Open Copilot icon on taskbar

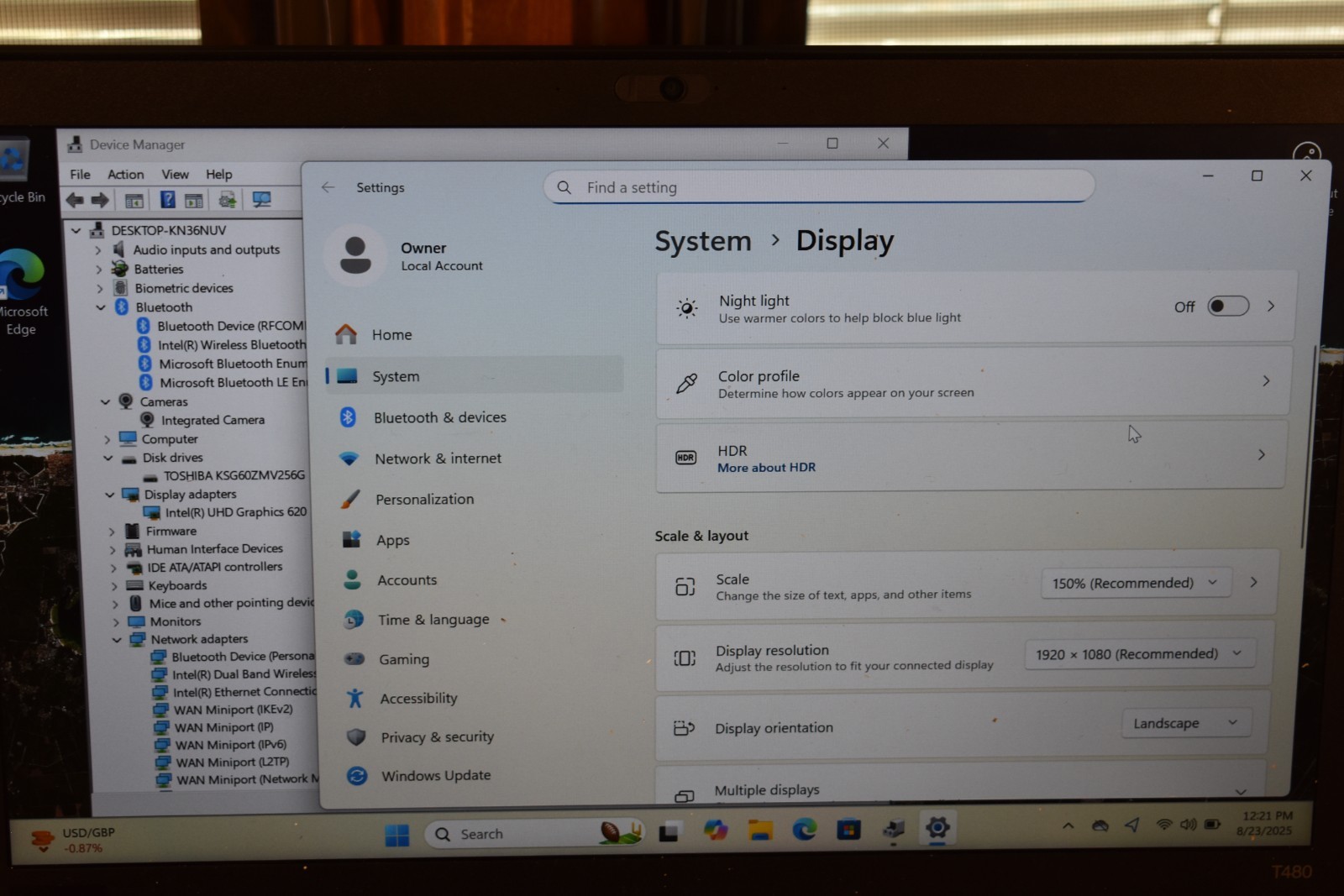coord(716,831)
